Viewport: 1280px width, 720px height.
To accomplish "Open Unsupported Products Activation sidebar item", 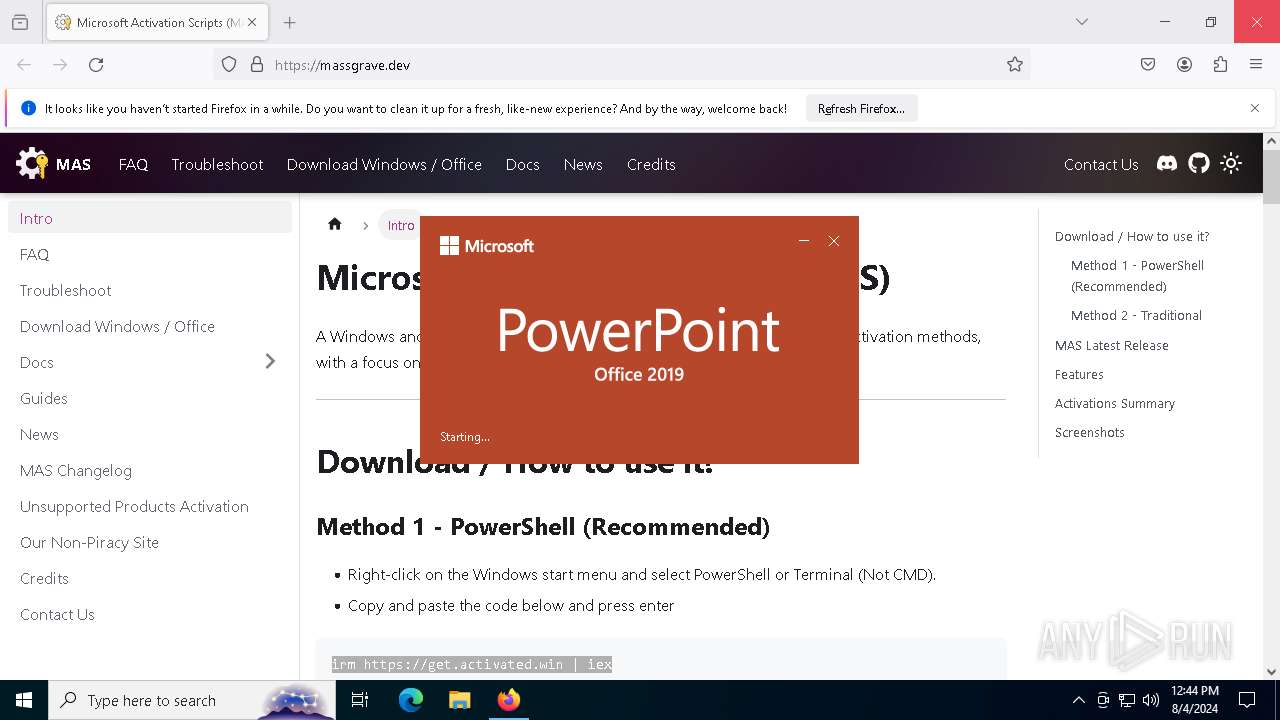I will [x=150, y=506].
